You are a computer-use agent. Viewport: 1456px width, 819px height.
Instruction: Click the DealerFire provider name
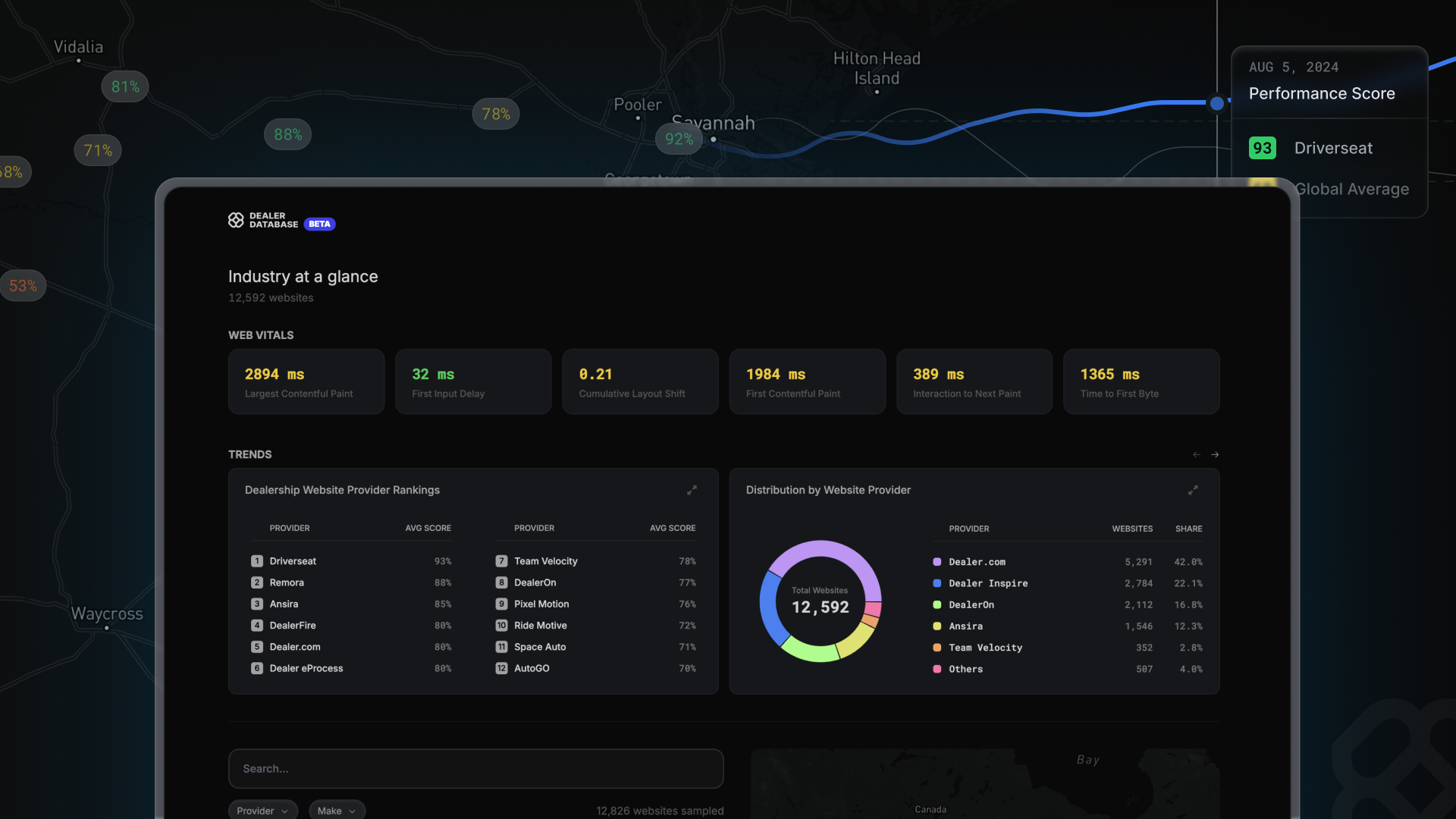click(x=293, y=626)
